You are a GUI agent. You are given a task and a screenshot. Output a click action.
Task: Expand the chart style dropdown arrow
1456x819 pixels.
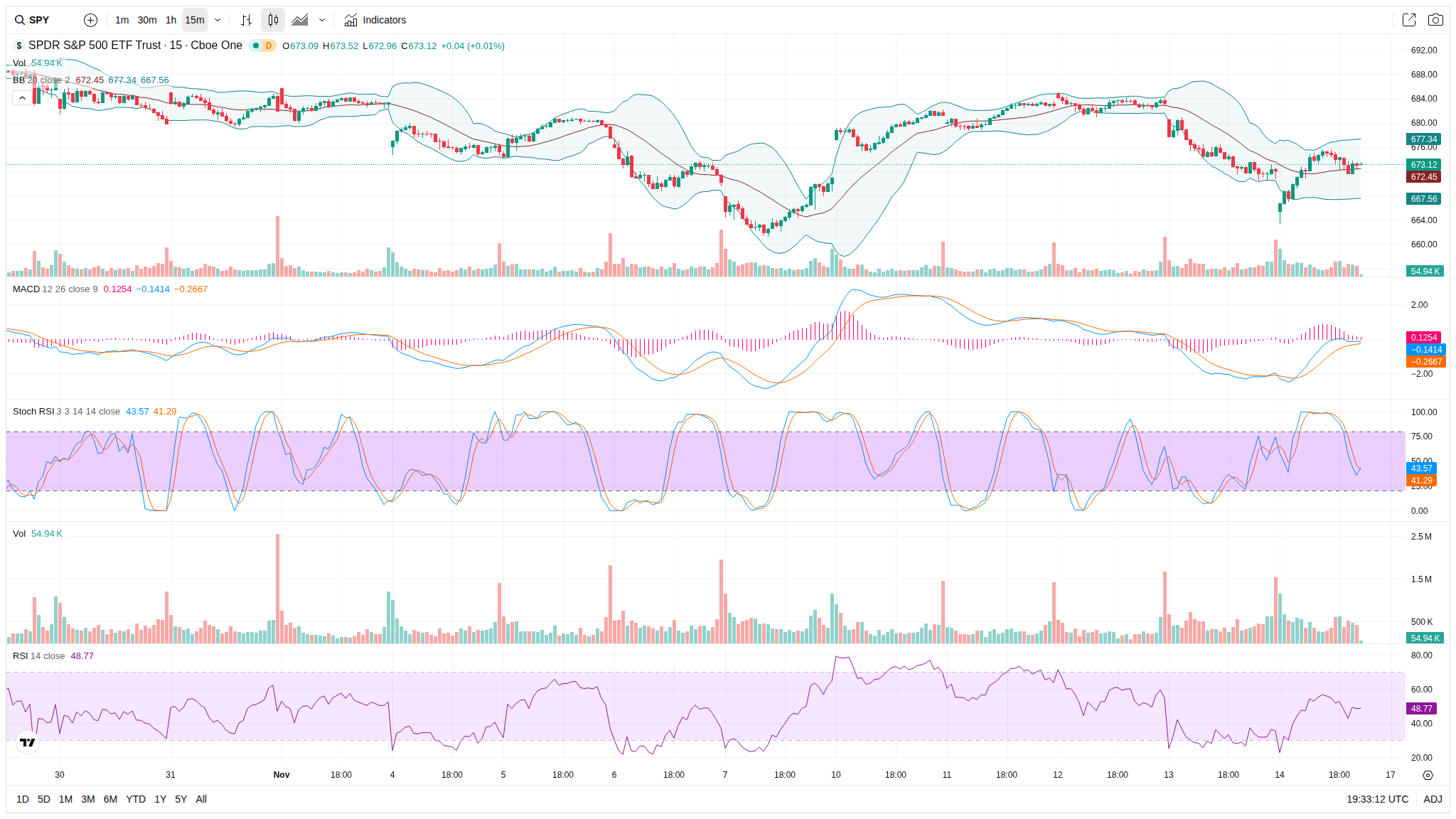[x=322, y=20]
